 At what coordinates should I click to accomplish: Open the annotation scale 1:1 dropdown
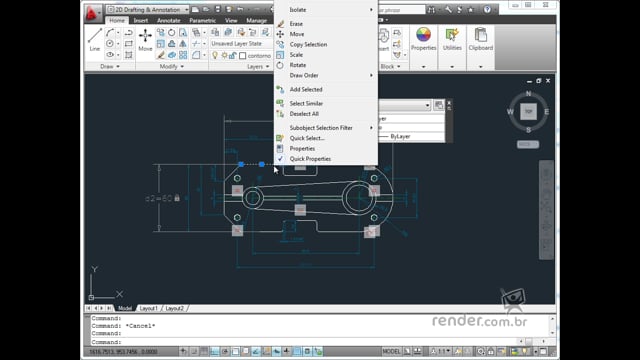[x=441, y=351]
